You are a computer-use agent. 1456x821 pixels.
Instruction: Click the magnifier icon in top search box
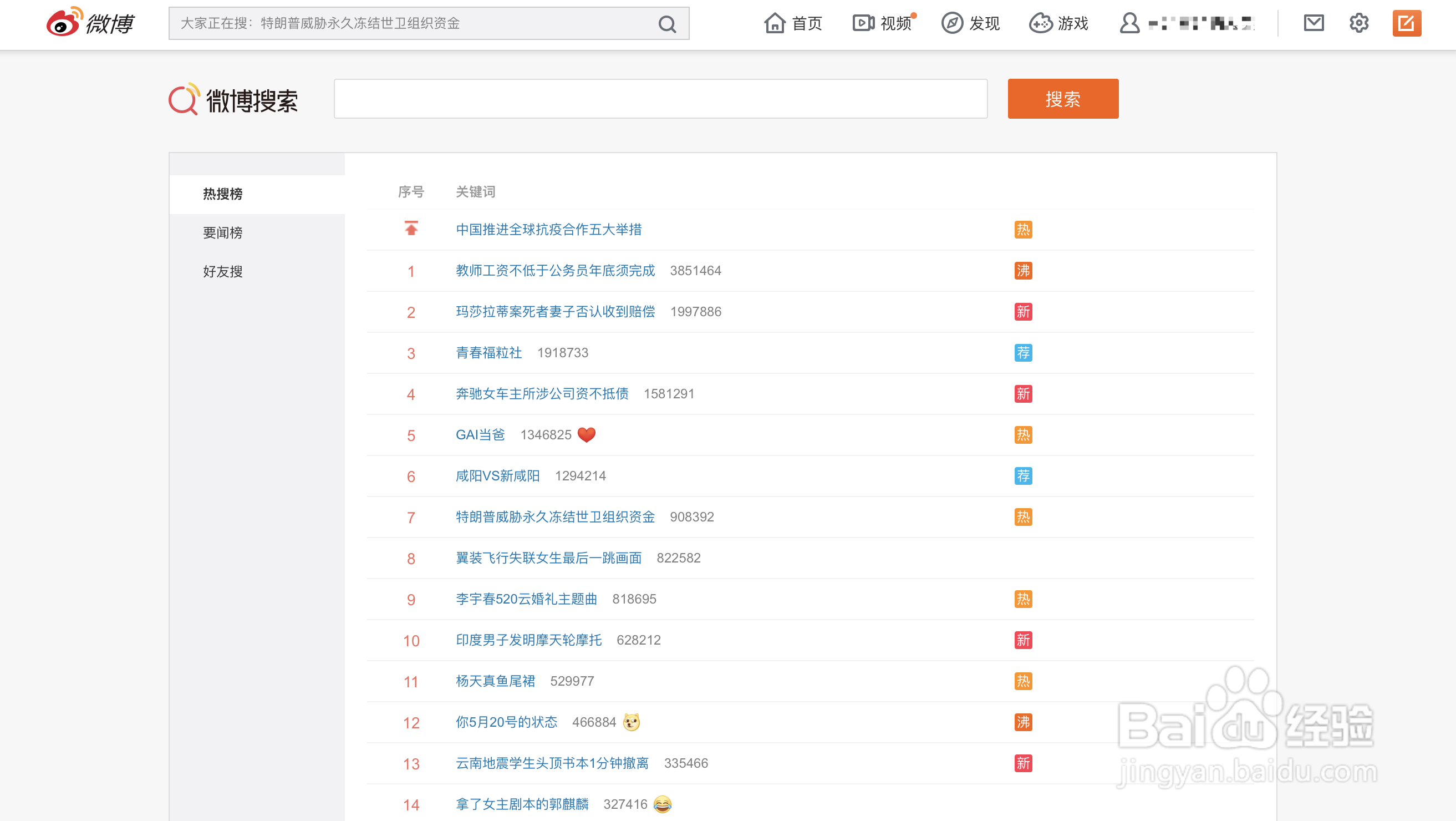click(667, 24)
